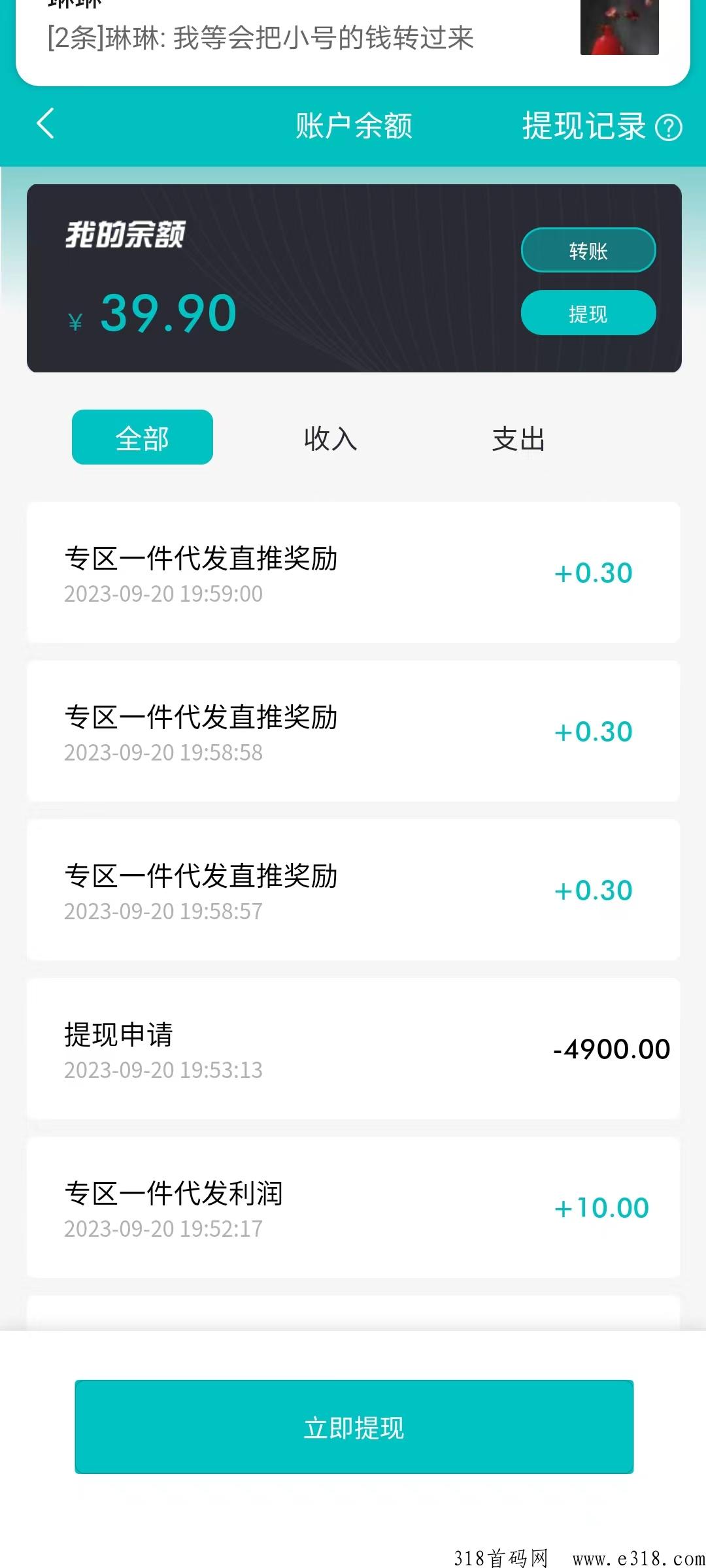Tap the -4900.00 withdrawal amount
The height and width of the screenshot is (1568, 706).
611,1049
